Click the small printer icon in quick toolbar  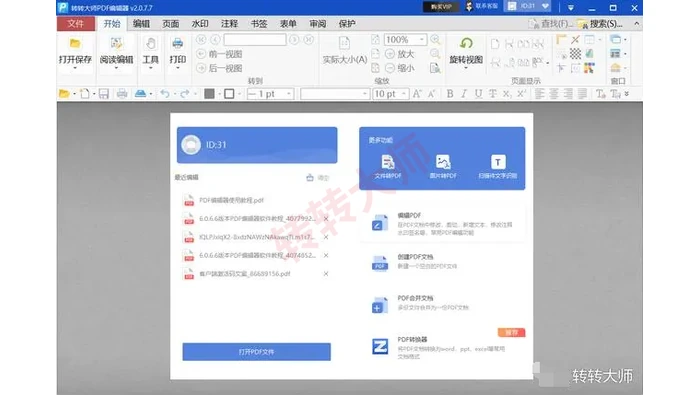pyautogui.click(x=122, y=94)
